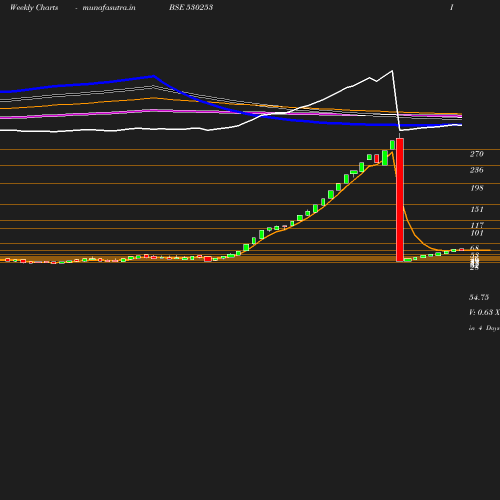Click the 270 price level label

coord(477,154)
